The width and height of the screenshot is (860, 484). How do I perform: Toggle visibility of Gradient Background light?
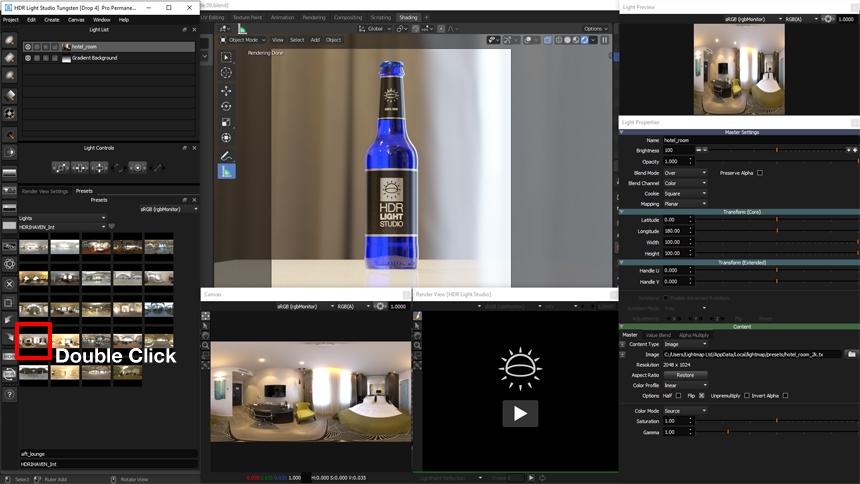pos(27,58)
